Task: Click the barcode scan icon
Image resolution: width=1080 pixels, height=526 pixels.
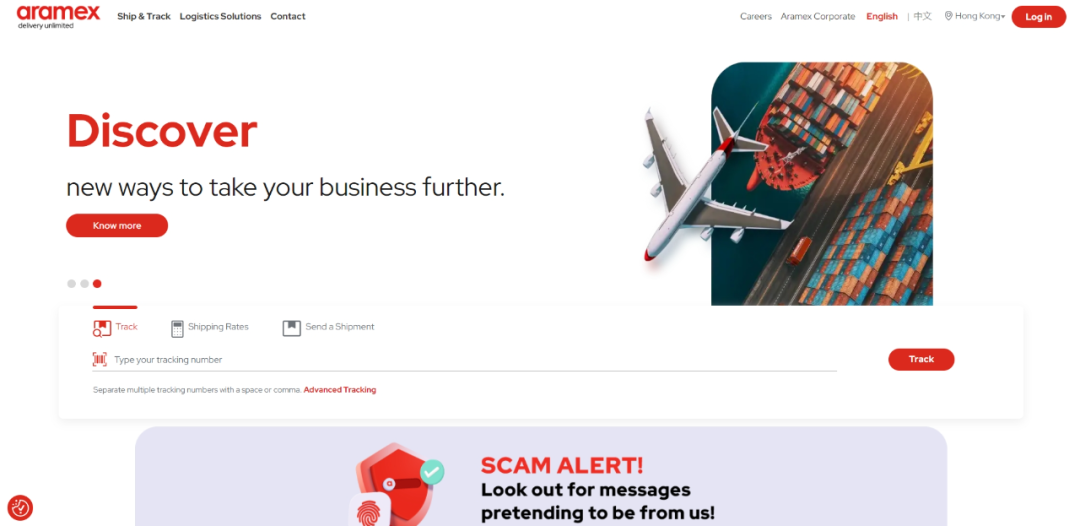Action: tap(100, 359)
